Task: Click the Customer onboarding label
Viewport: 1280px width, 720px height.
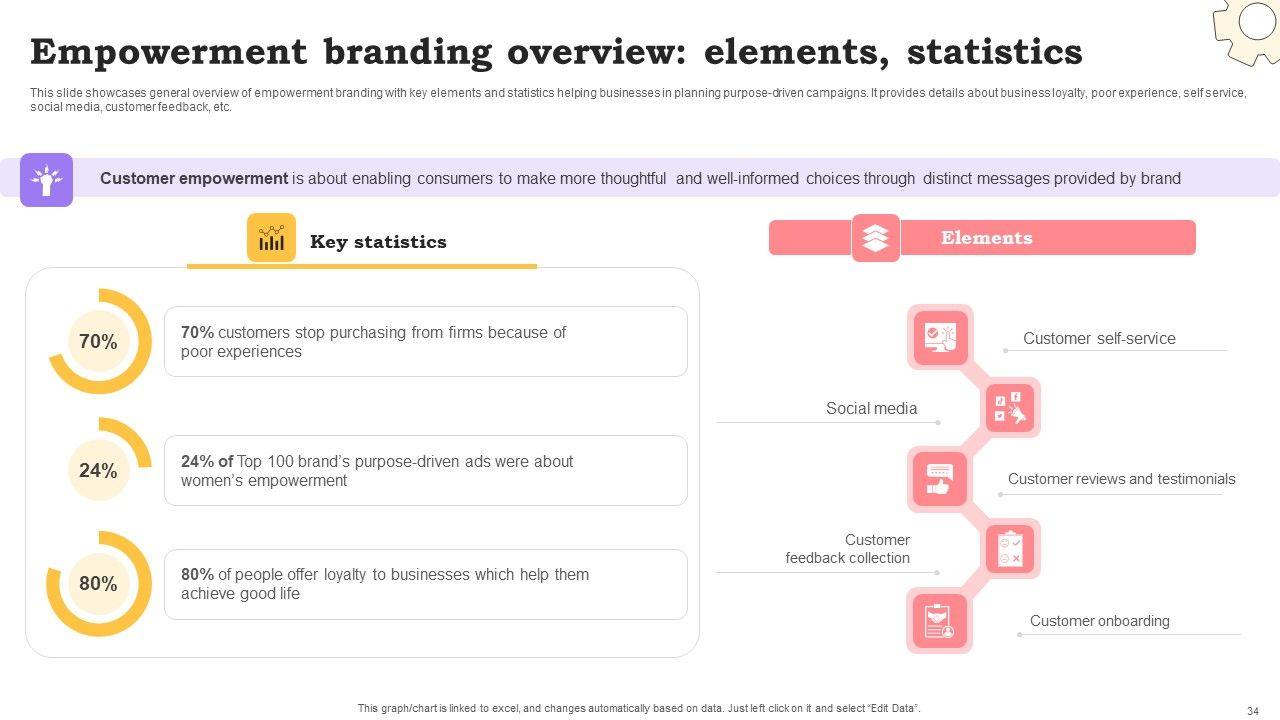Action: coord(1099,621)
